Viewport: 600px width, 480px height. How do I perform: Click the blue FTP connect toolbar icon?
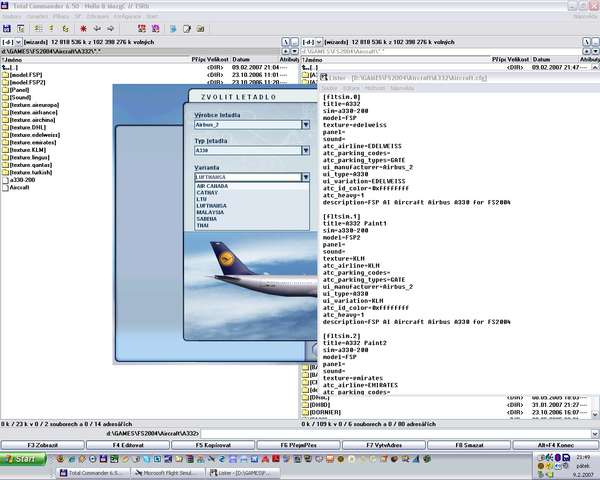[x=173, y=29]
